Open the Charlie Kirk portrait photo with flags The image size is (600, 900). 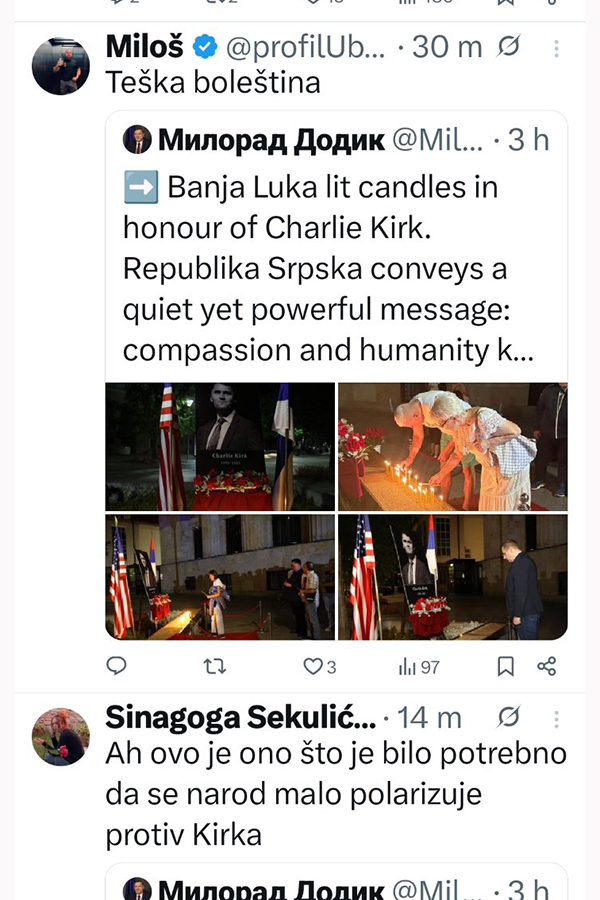220,447
